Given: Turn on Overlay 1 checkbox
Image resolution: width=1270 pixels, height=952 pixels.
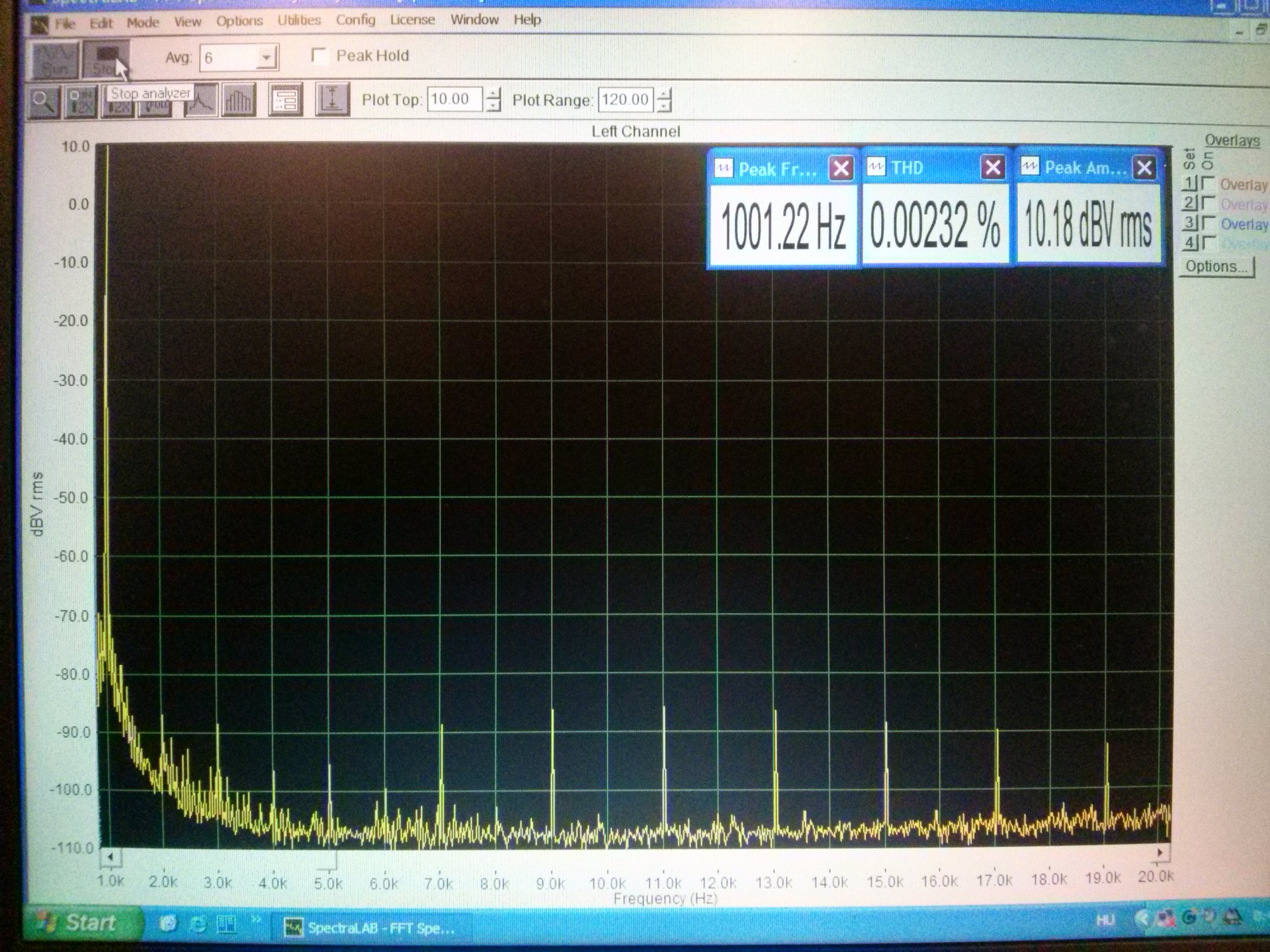Looking at the screenshot, I should click(1208, 183).
